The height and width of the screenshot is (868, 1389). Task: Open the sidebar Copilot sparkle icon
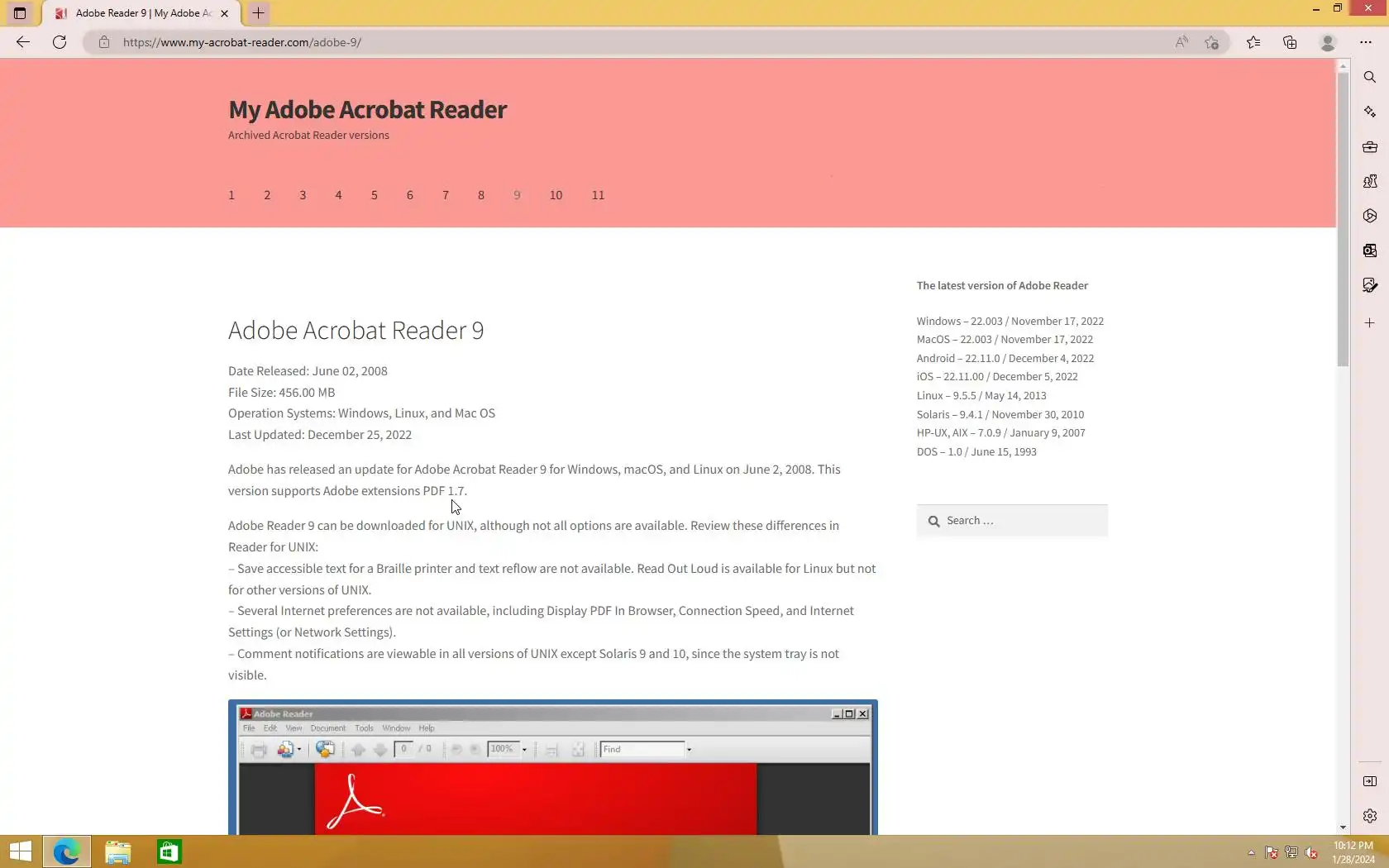click(x=1370, y=112)
